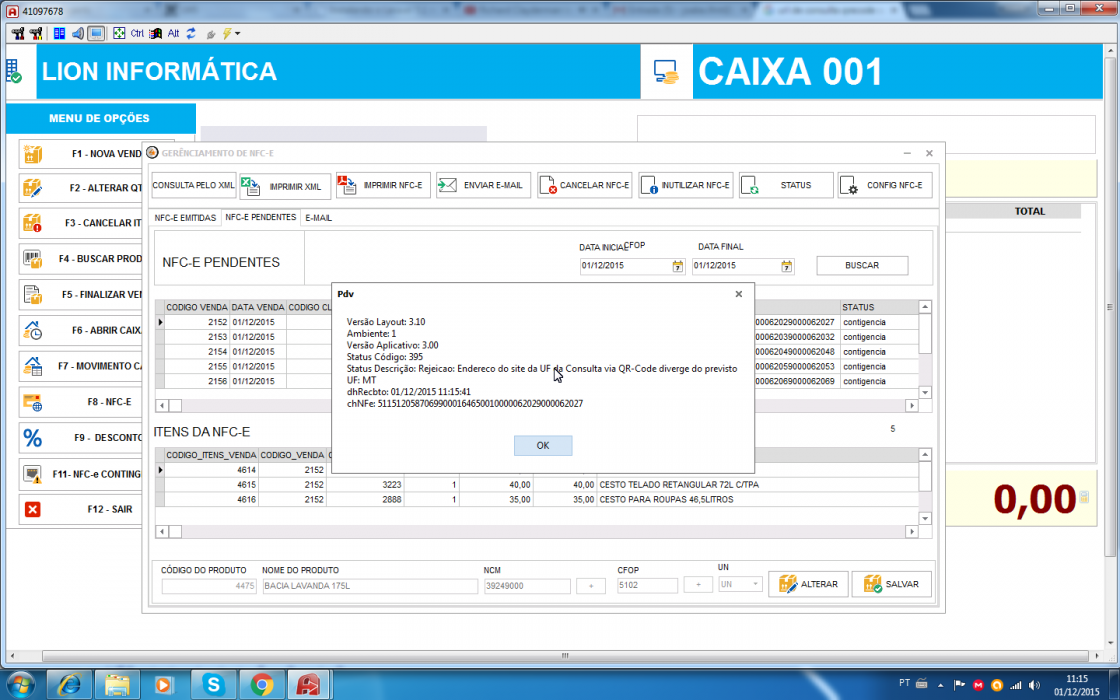Image resolution: width=1120 pixels, height=700 pixels.
Task: Close the Pdv message dialog
Action: pos(739,294)
